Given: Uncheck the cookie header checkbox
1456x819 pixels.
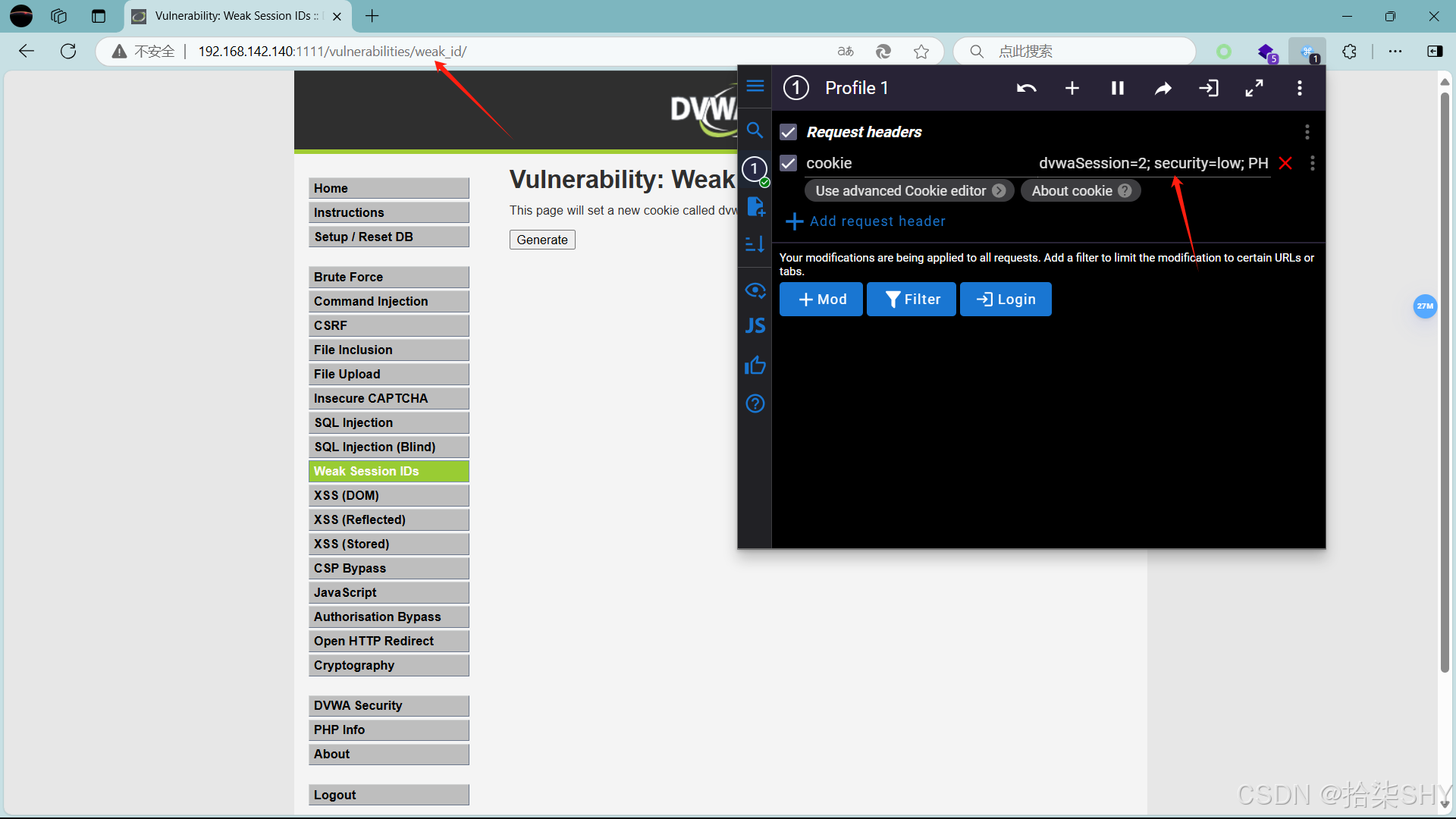Looking at the screenshot, I should coord(789,163).
